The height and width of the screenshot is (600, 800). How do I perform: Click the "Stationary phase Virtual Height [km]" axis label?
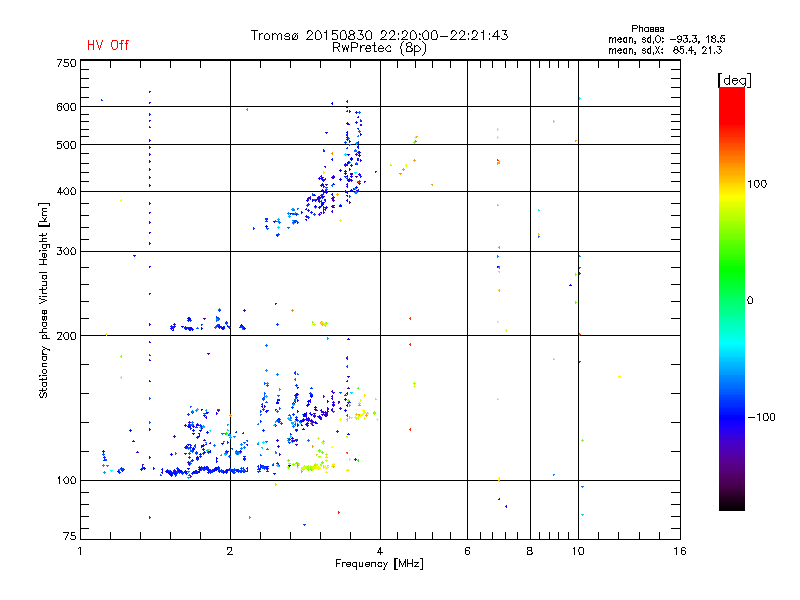pyautogui.click(x=44, y=300)
